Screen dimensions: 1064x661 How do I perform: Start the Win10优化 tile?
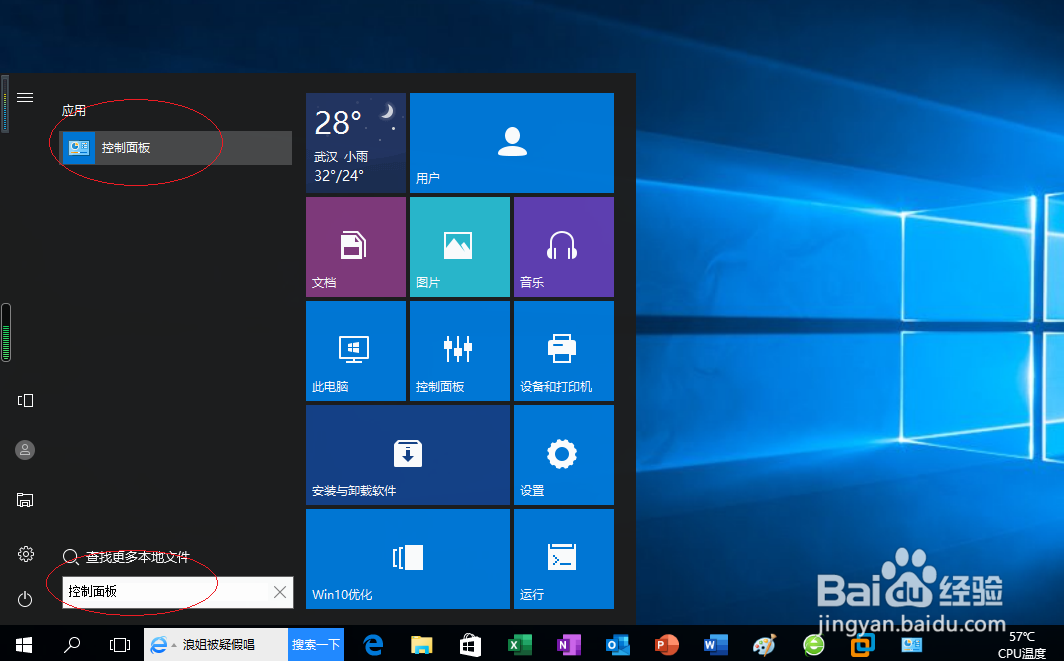407,558
